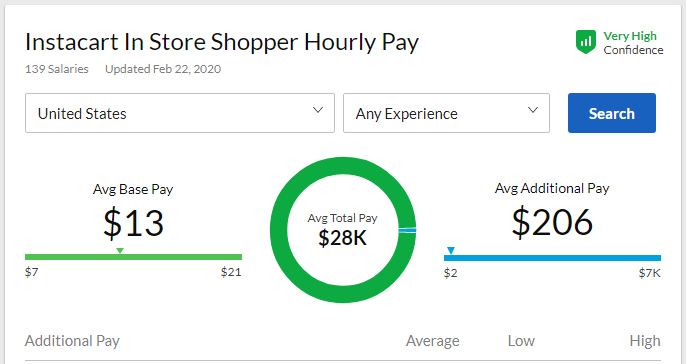Click the $13 Avg Base Pay figure
Image resolution: width=686 pixels, height=364 pixels.
tap(133, 223)
